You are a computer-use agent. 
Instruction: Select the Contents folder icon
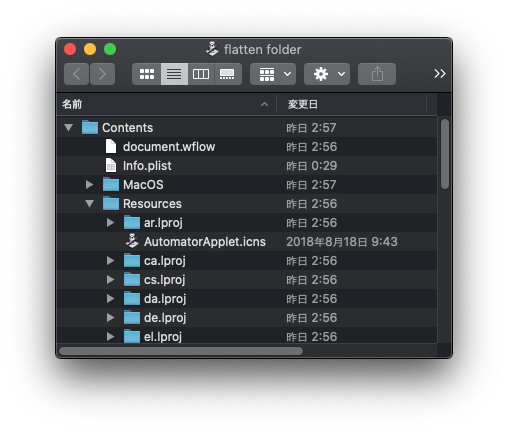[x=90, y=127]
